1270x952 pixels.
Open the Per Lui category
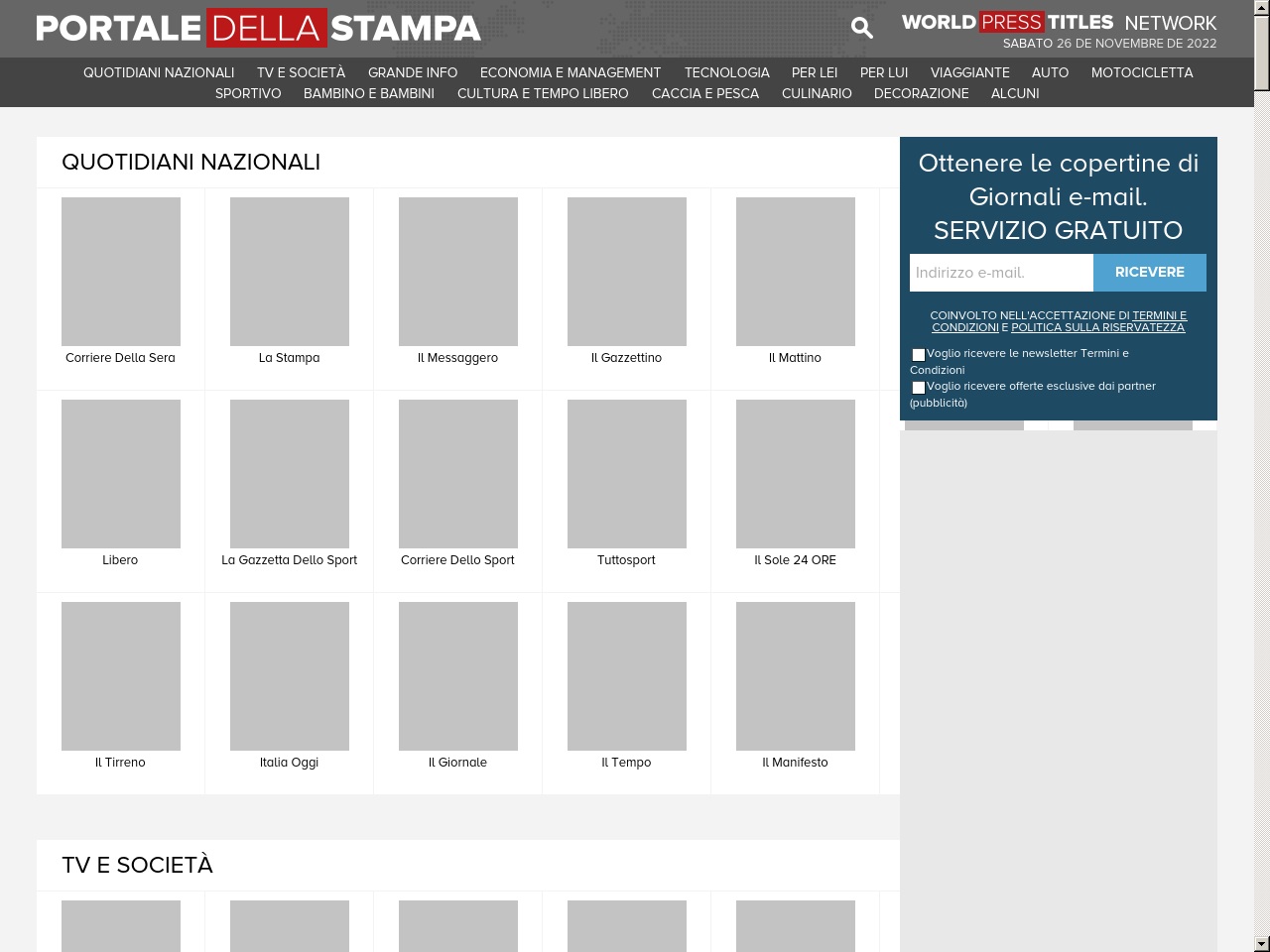(884, 72)
